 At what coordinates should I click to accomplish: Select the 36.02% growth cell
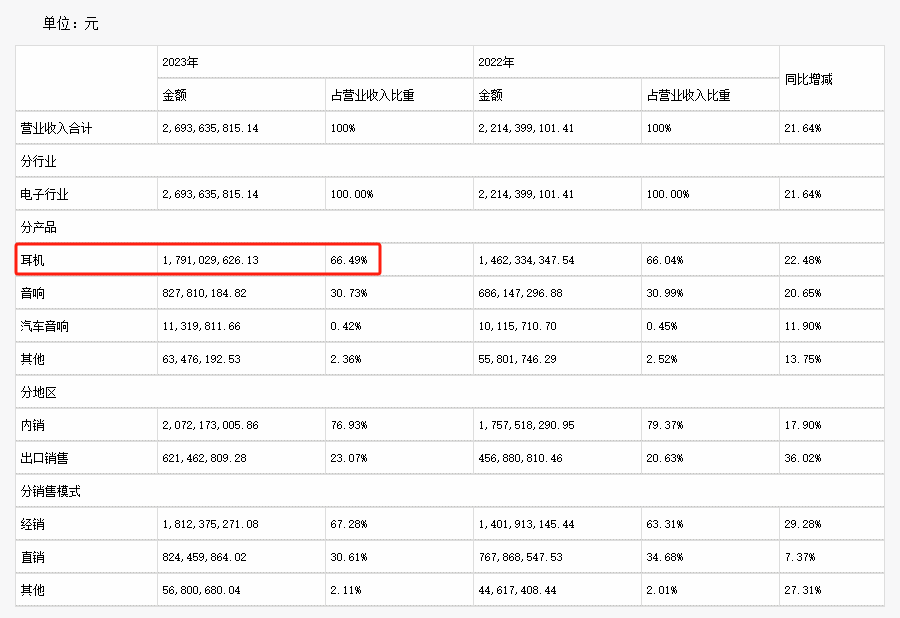tap(803, 458)
